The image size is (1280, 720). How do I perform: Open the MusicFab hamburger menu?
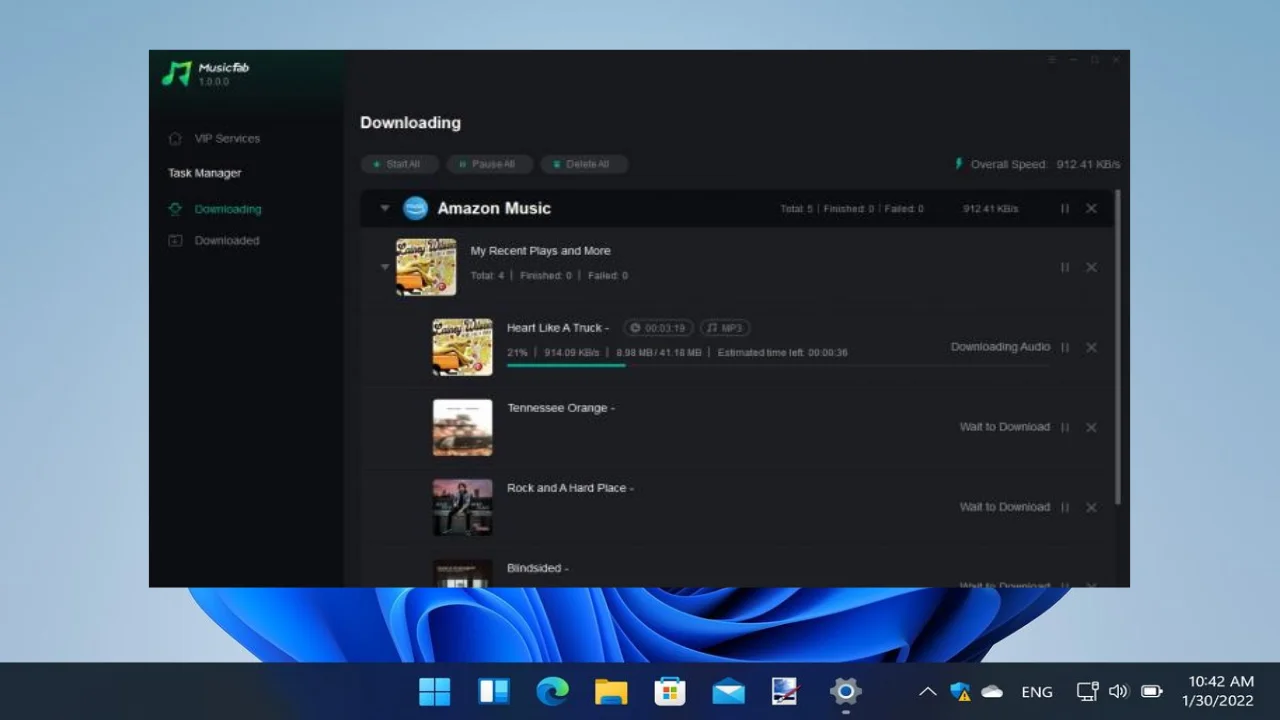point(1051,60)
